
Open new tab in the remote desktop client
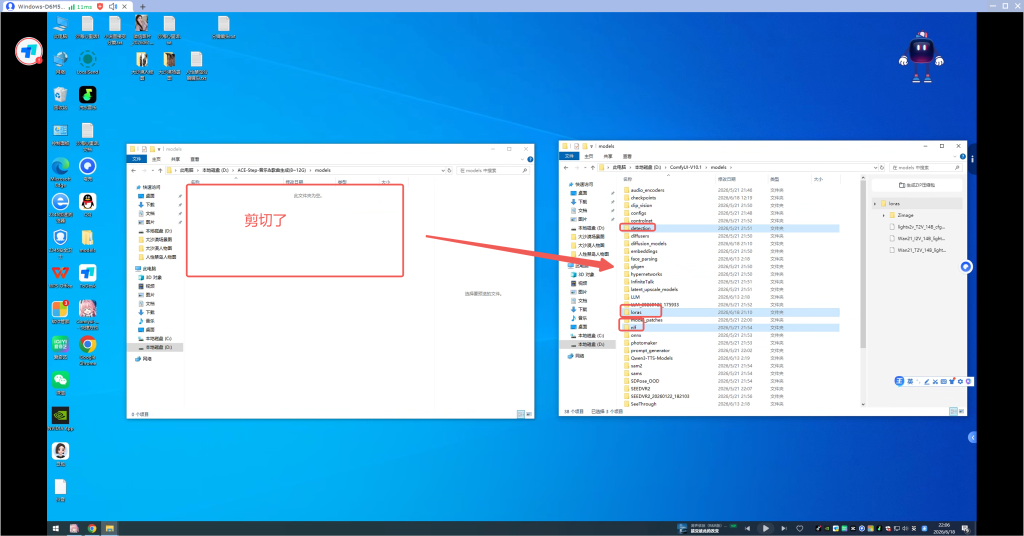pyautogui.click(x=142, y=7)
